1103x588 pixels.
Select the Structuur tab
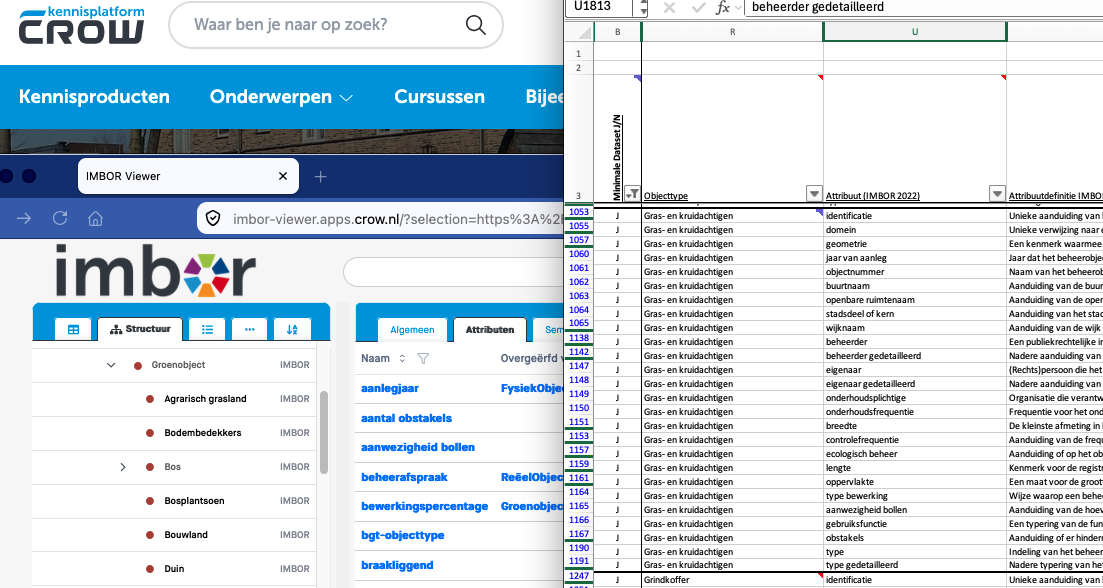[x=139, y=329]
